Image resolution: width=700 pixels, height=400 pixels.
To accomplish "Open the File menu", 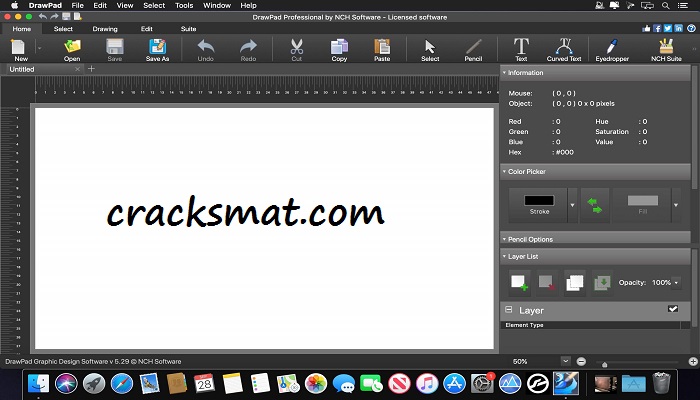I will pyautogui.click(x=78, y=5).
